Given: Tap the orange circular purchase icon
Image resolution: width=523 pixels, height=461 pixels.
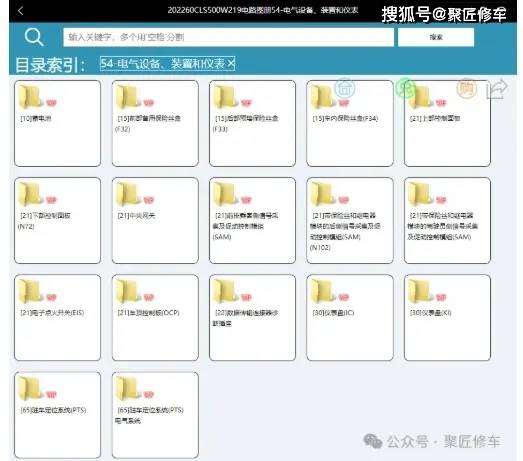Looking at the screenshot, I should tap(466, 88).
